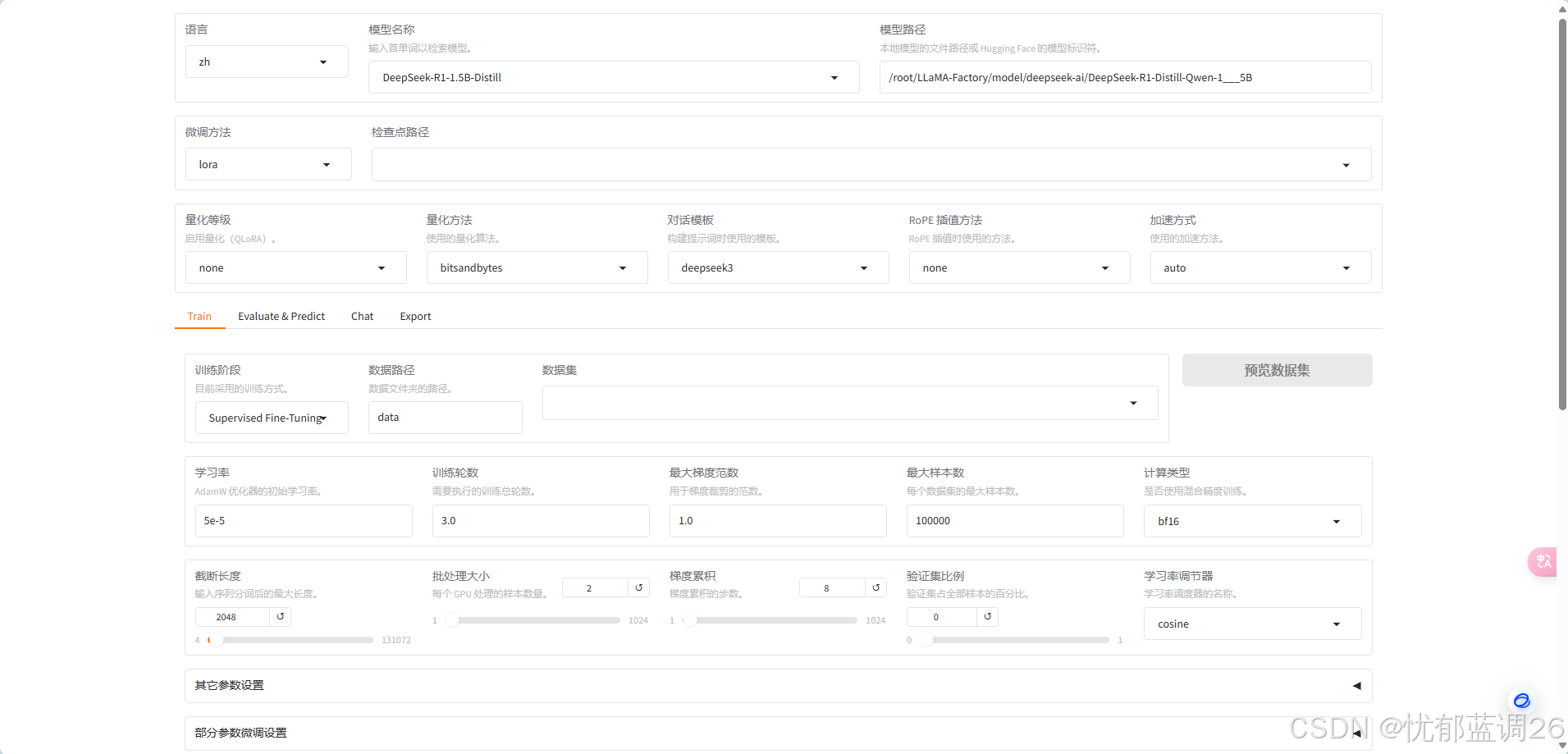The image size is (1568, 754).
Task: Click the gradient accumulation slider
Action: click(x=770, y=620)
